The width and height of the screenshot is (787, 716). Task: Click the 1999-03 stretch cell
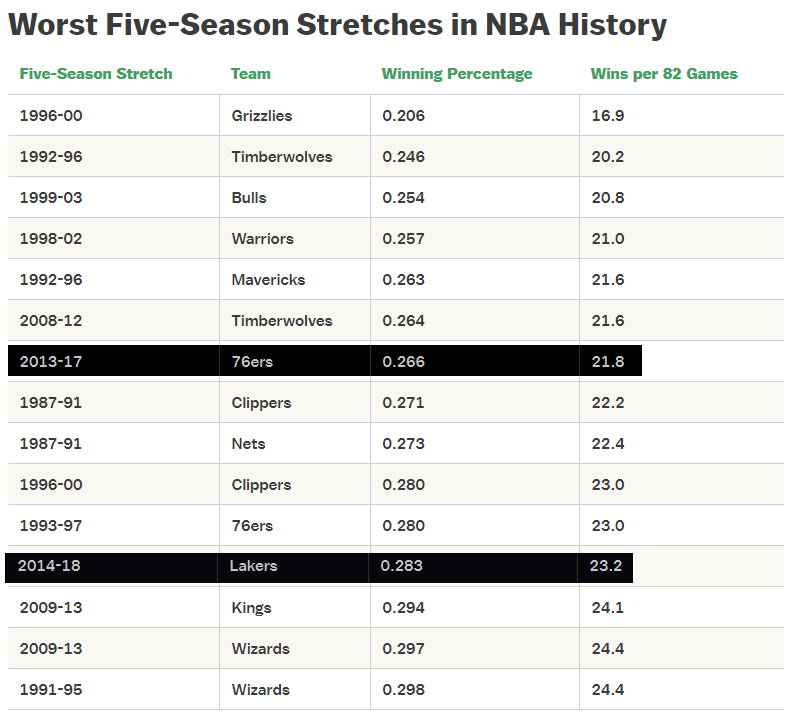[51, 198]
